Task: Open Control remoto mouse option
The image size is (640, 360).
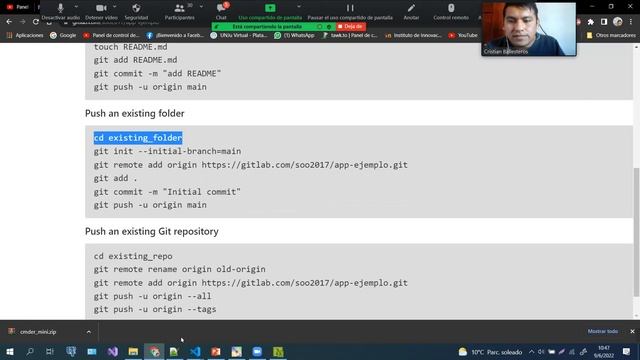Action: (x=451, y=11)
